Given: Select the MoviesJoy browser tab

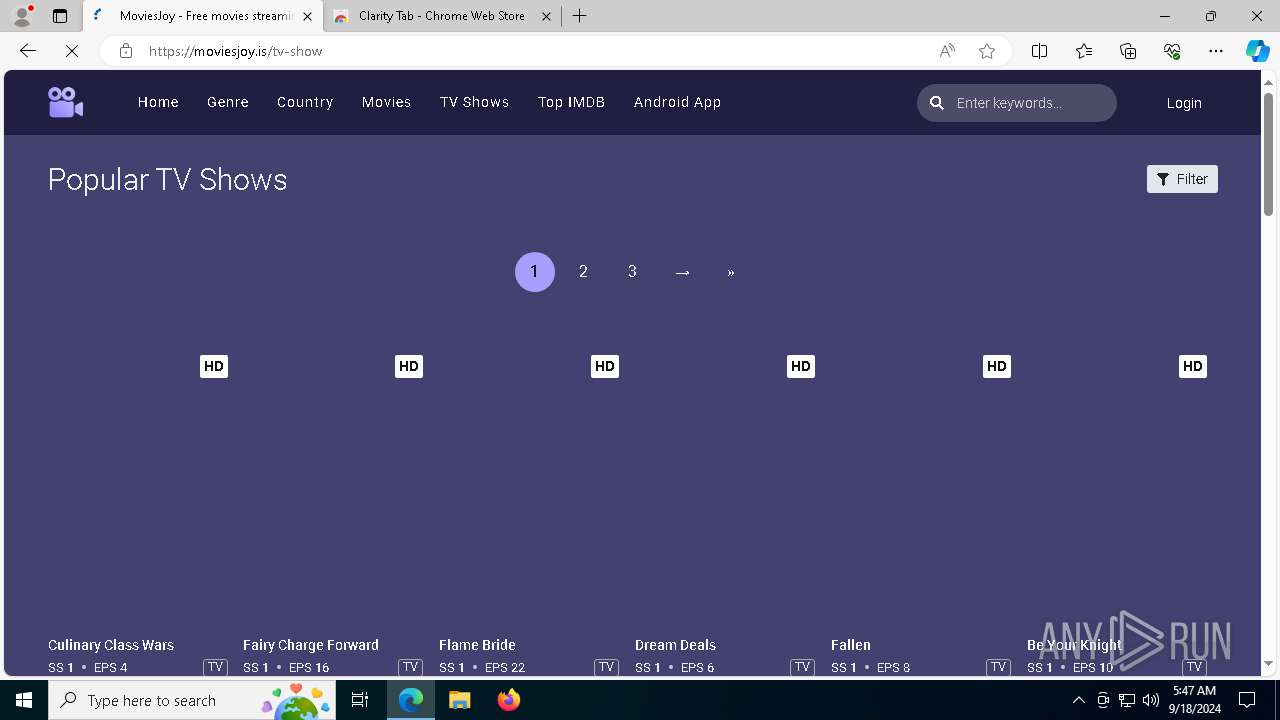Looking at the screenshot, I should click(x=204, y=16).
